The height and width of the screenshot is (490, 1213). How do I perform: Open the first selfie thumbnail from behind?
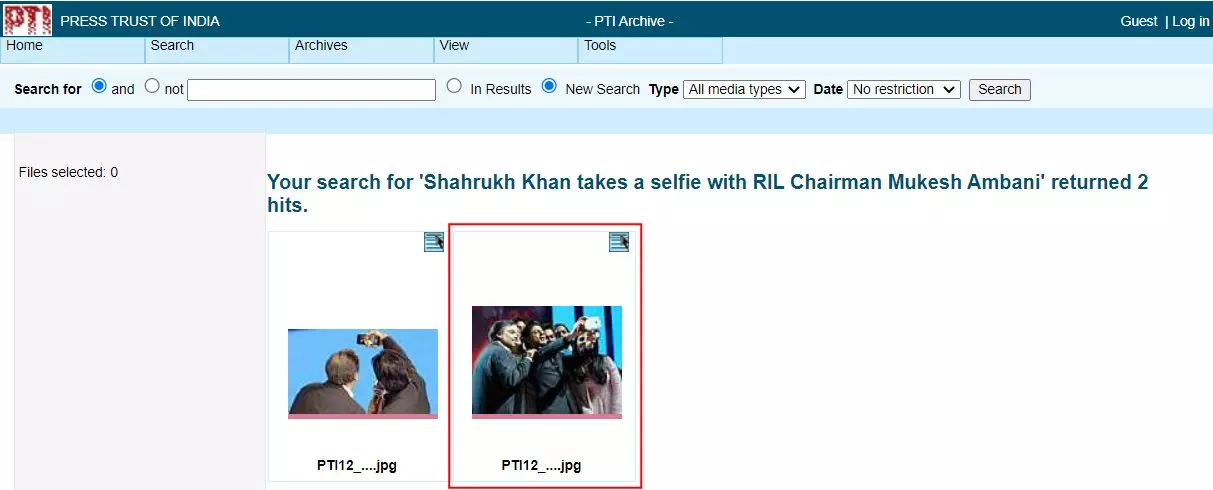point(363,373)
